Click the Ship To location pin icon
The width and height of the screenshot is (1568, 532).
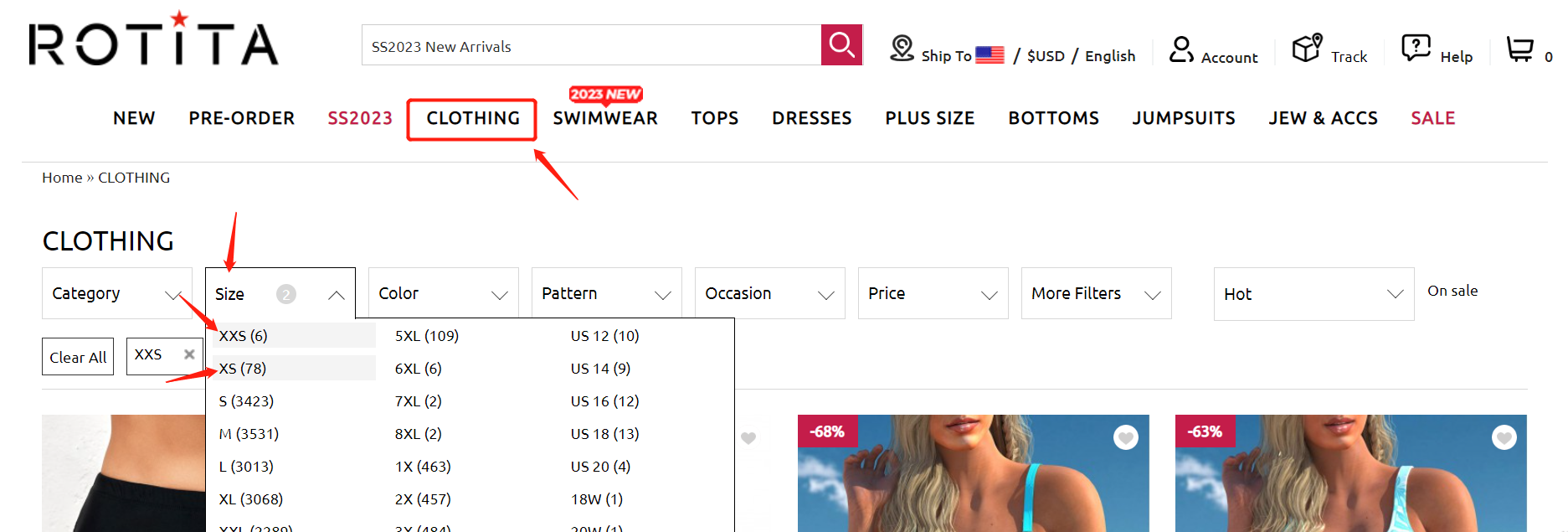[902, 49]
